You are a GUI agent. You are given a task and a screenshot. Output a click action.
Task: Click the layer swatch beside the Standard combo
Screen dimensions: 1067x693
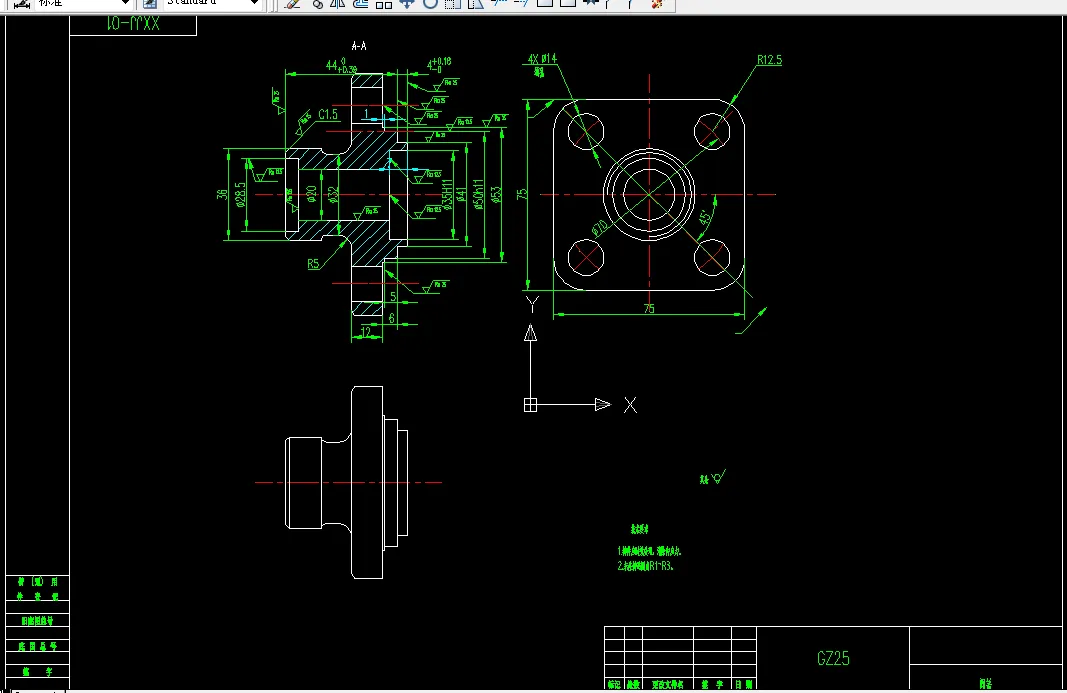pyautogui.click(x=148, y=4)
